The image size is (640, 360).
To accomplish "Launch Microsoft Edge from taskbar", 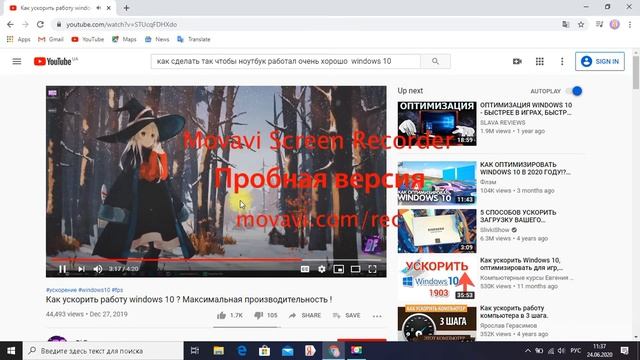I will point(242,351).
